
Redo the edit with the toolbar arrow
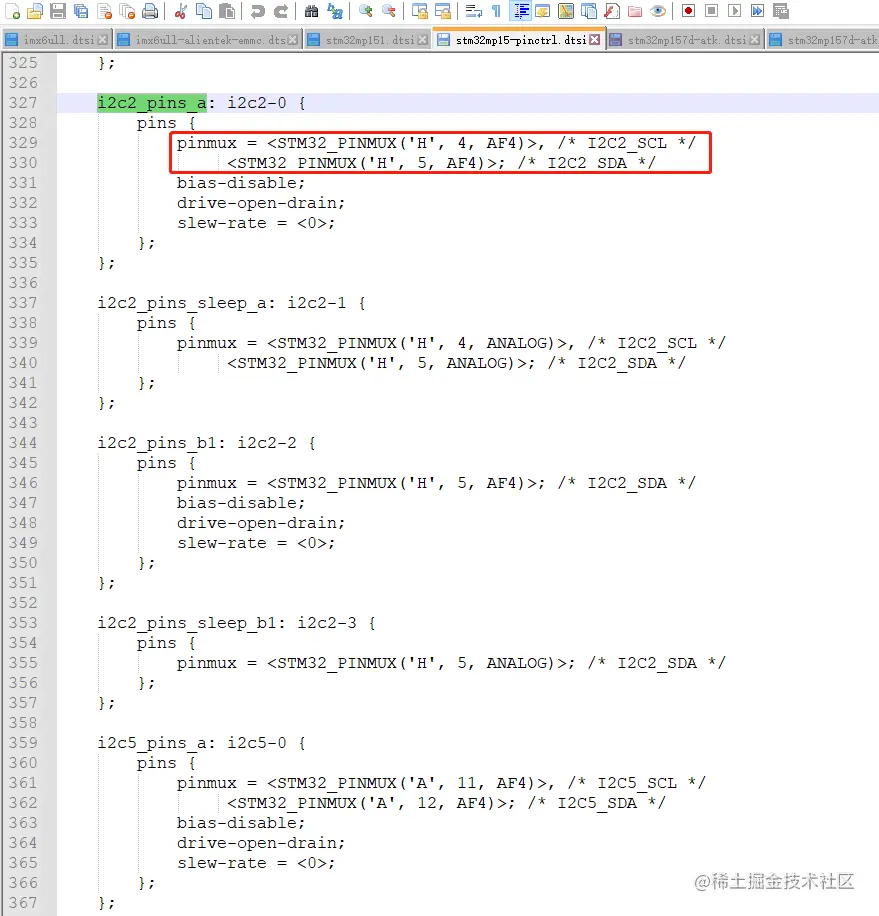[281, 11]
